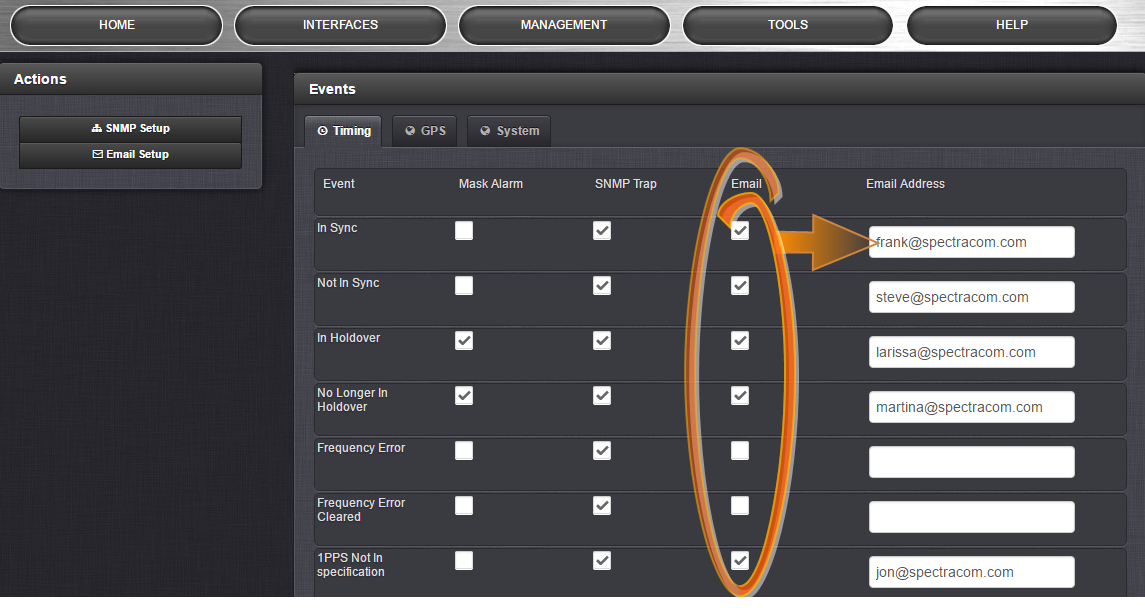
Task: Open the HELP menu
Action: tap(1011, 26)
